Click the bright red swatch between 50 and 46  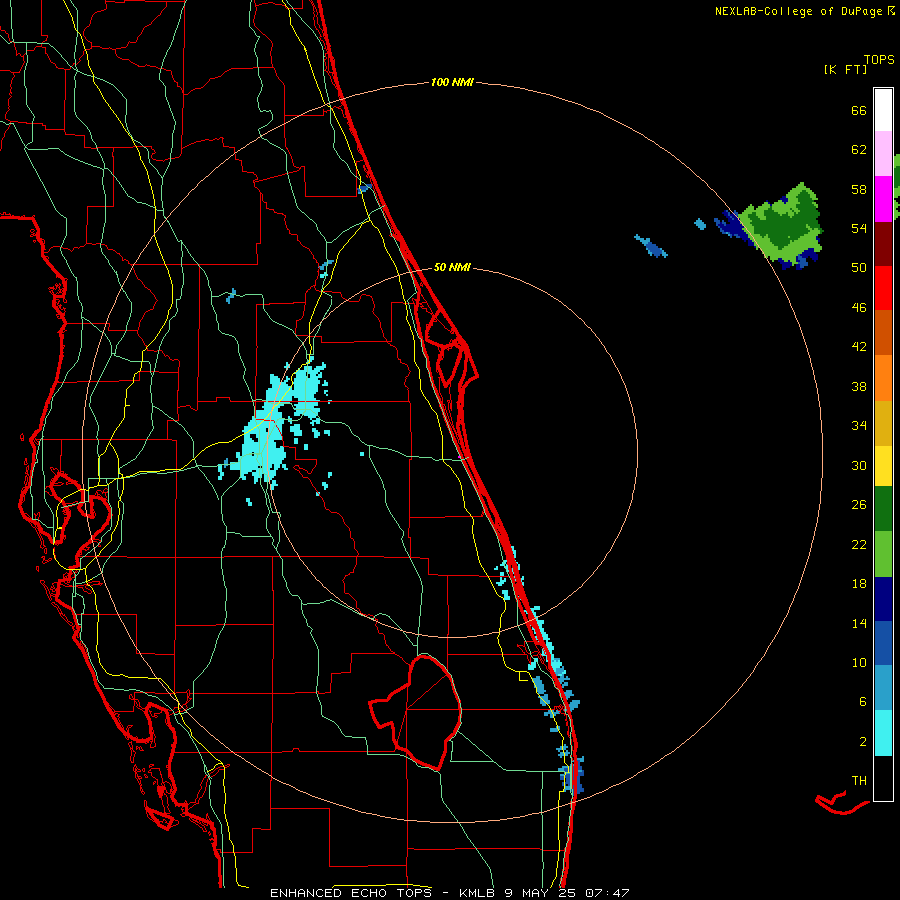883,288
